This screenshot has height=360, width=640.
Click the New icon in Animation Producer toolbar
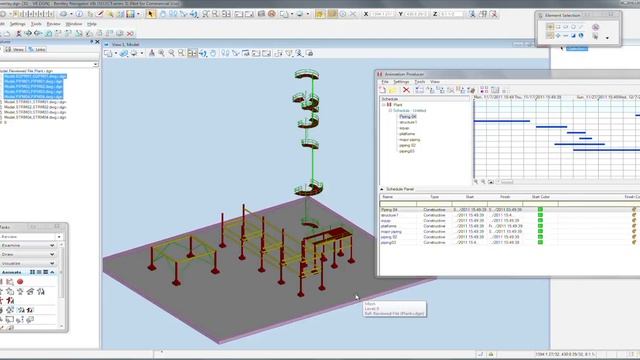[382, 90]
